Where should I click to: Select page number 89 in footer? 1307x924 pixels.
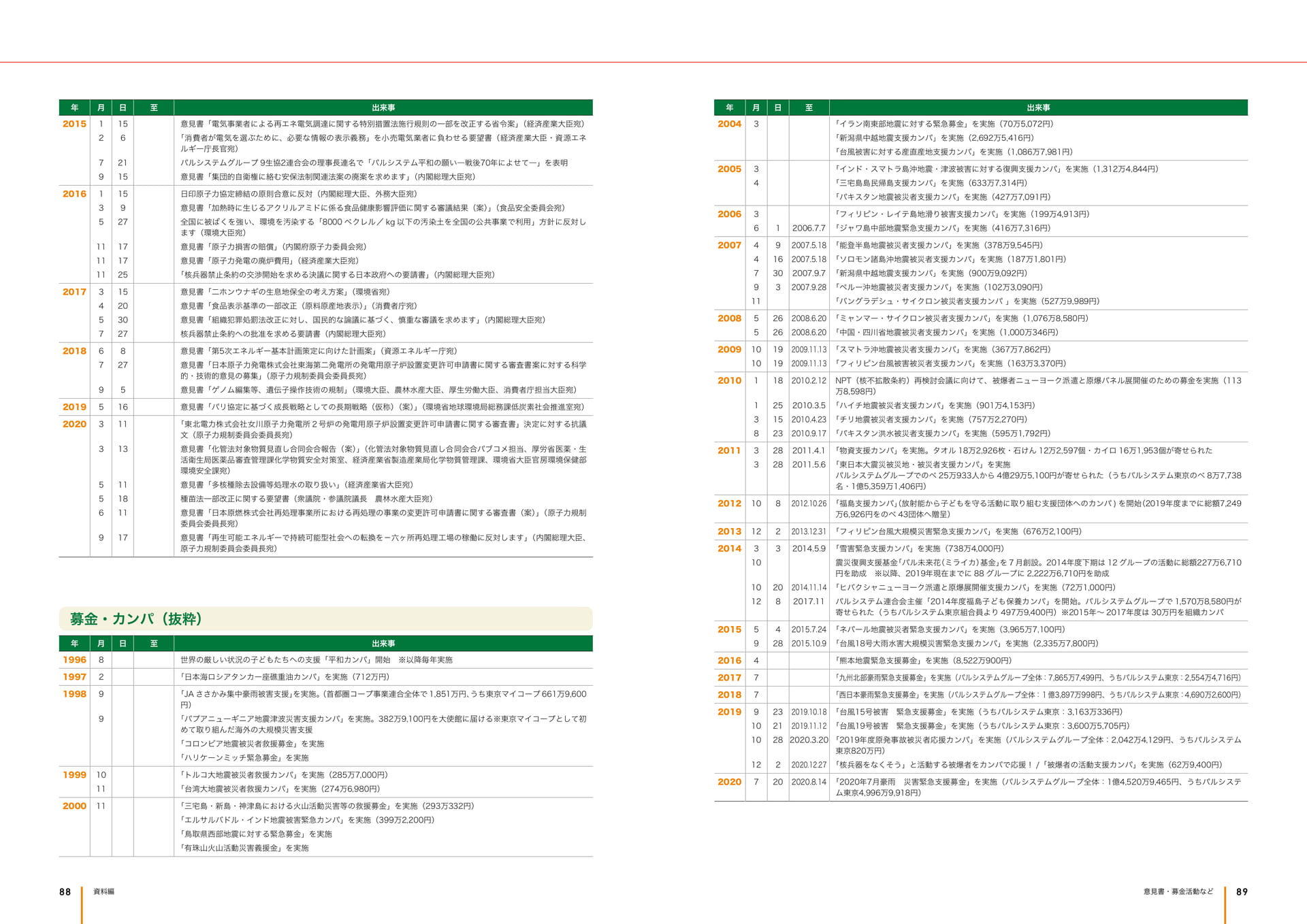[1242, 891]
